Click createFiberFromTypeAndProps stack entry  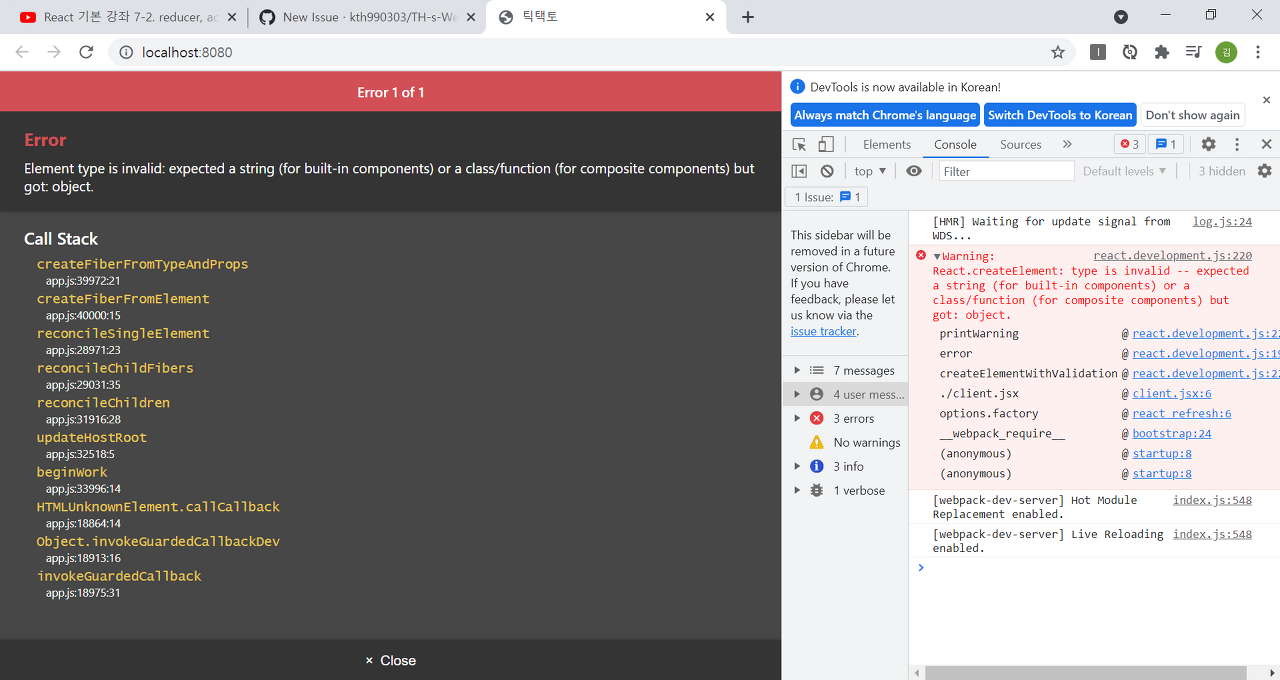(x=142, y=264)
